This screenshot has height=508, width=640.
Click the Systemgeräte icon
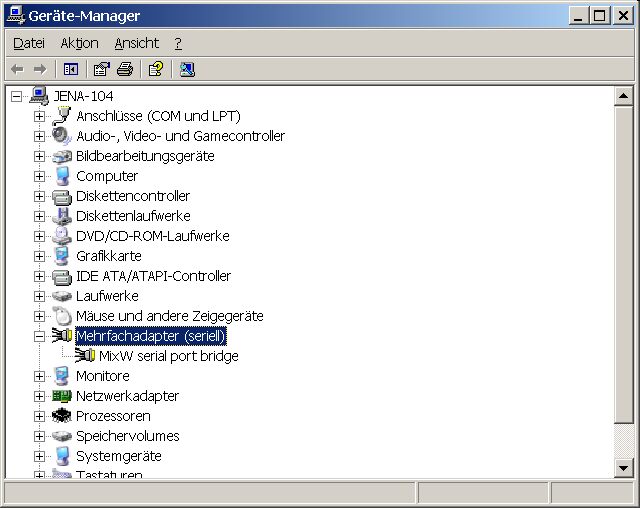62,456
